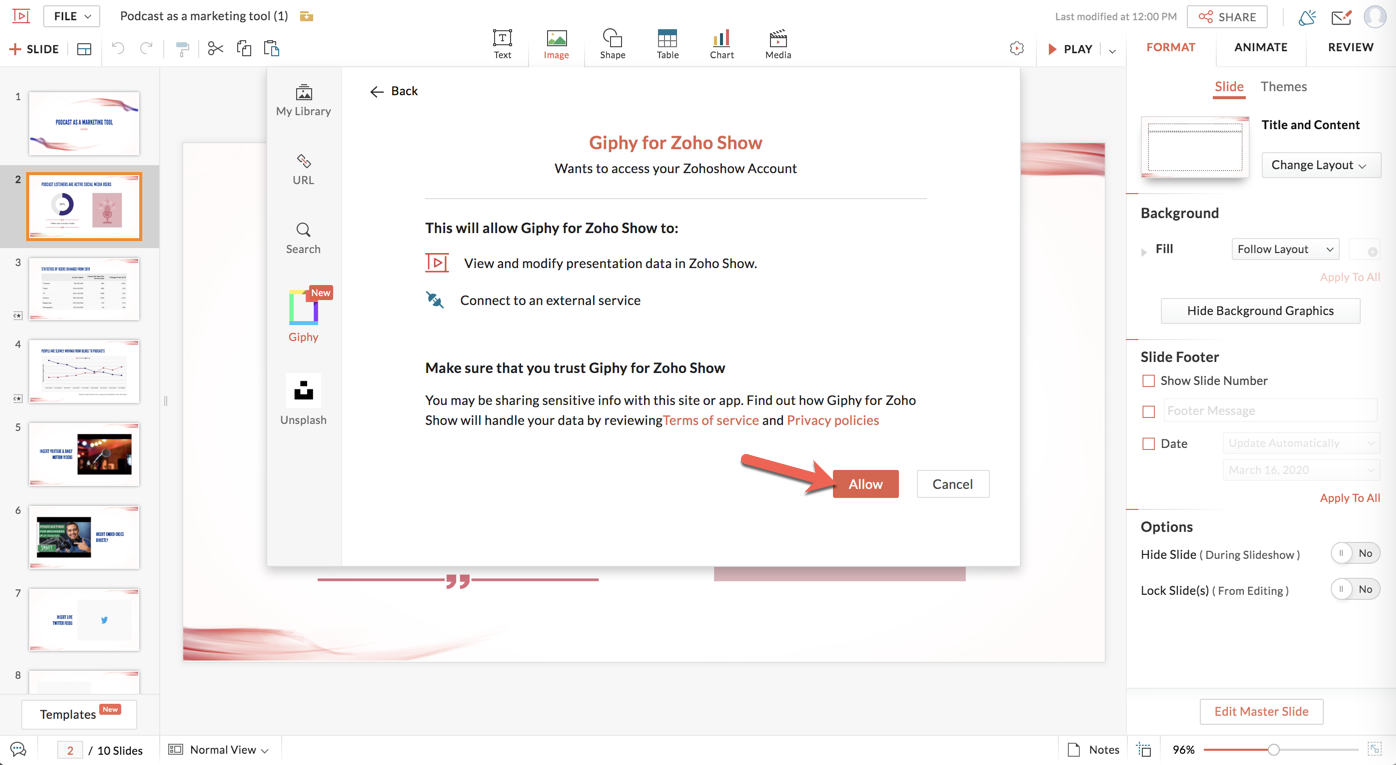Open the slide layout icon
1396x765 pixels.
(84, 49)
